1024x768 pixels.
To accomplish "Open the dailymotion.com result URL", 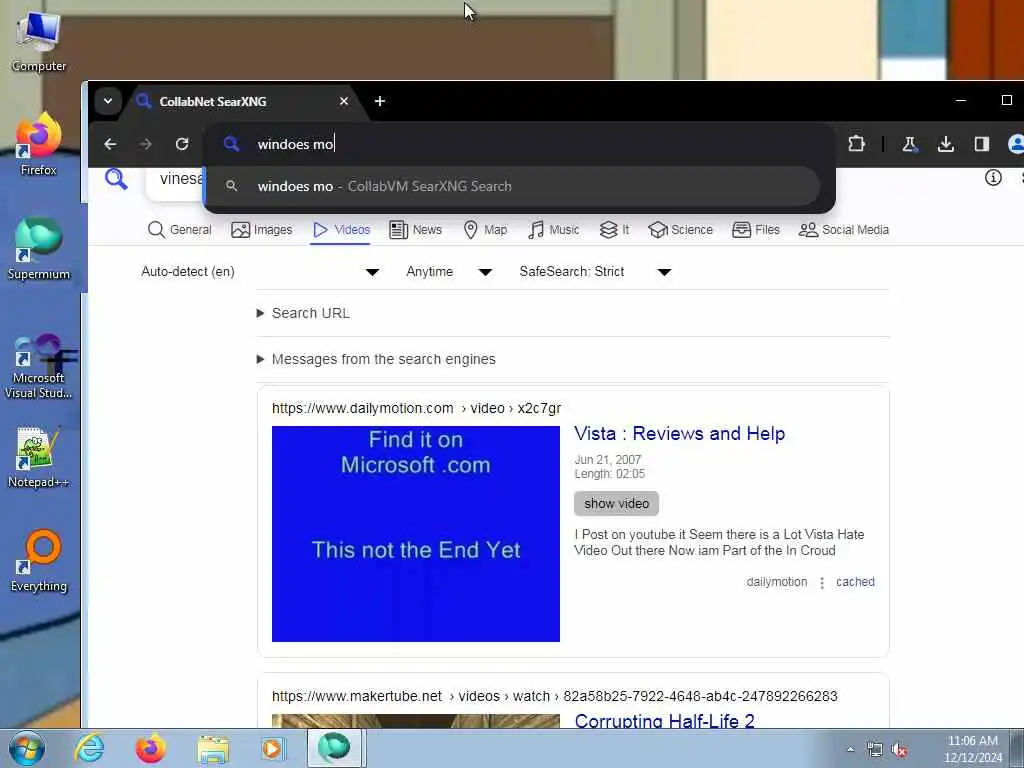I will pos(417,408).
